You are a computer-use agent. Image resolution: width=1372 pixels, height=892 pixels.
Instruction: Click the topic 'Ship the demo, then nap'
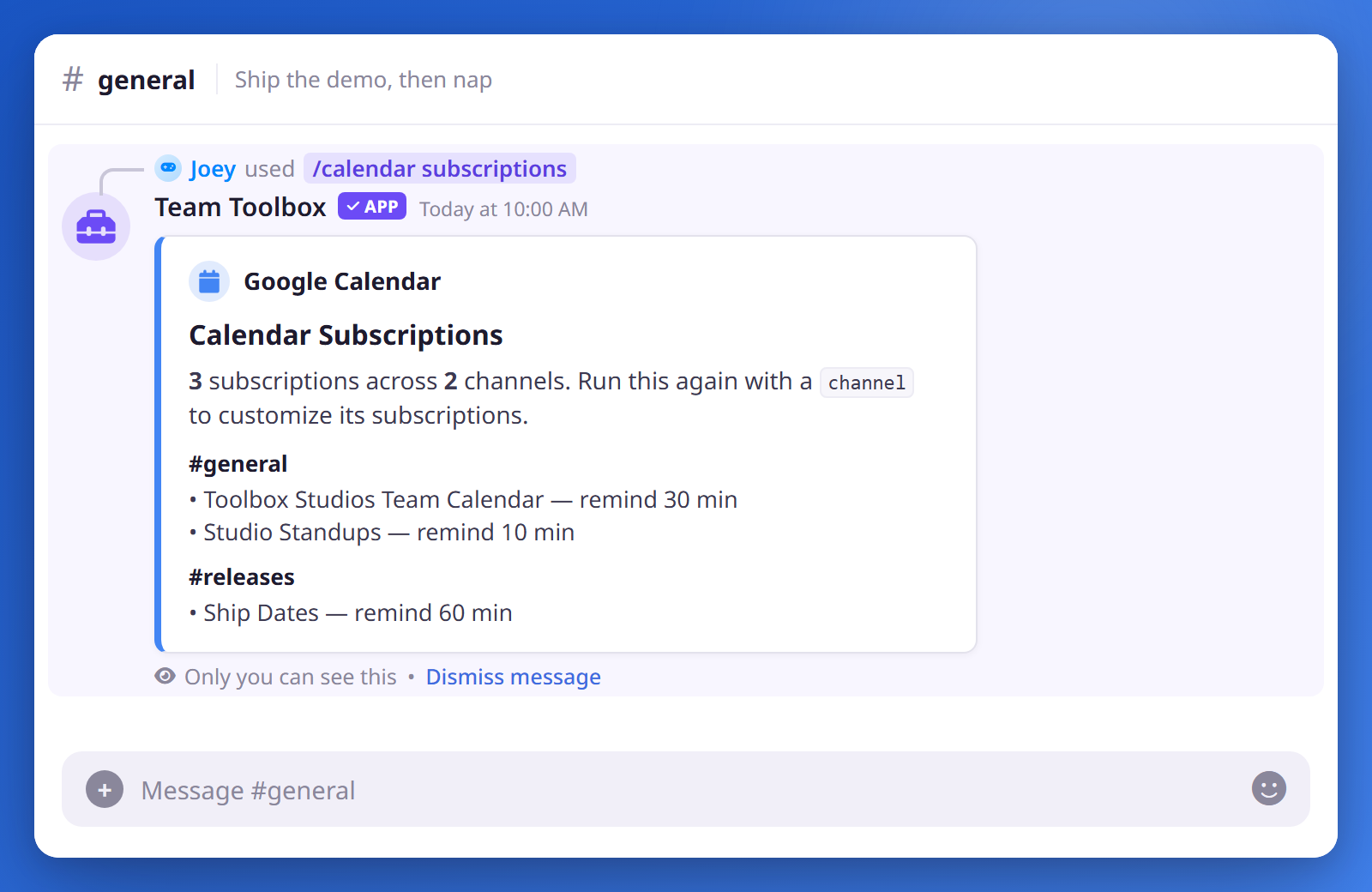[364, 80]
